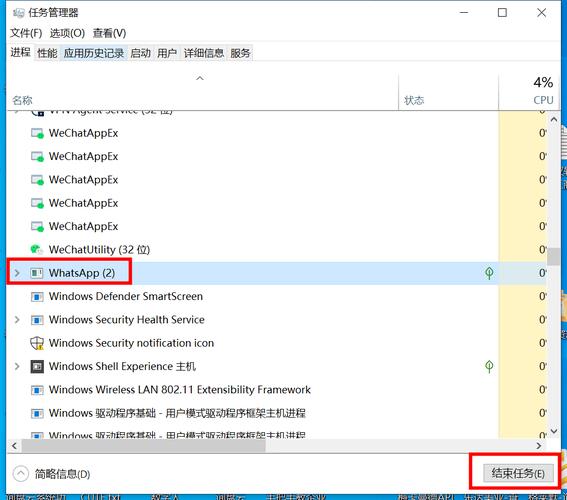
Task: Click the horizontal scrollbar right arrow
Action: (x=539, y=446)
